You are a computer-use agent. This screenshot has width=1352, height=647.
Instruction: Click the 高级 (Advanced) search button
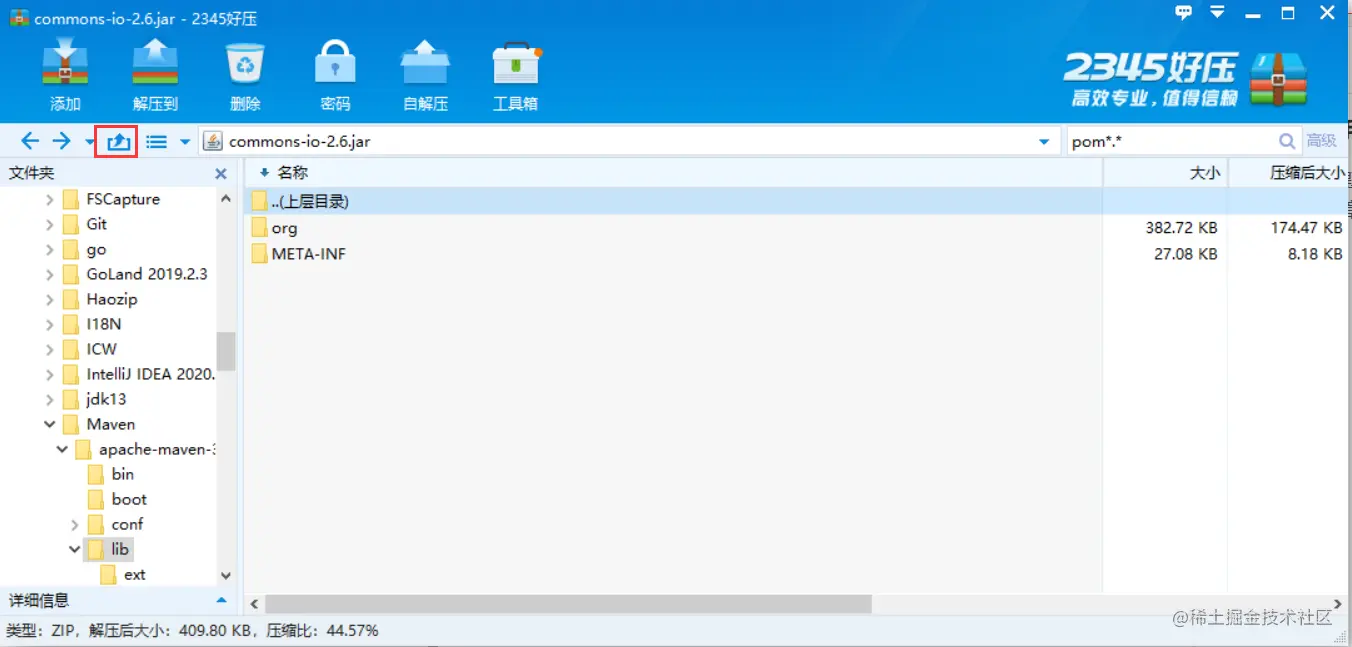coord(1321,141)
